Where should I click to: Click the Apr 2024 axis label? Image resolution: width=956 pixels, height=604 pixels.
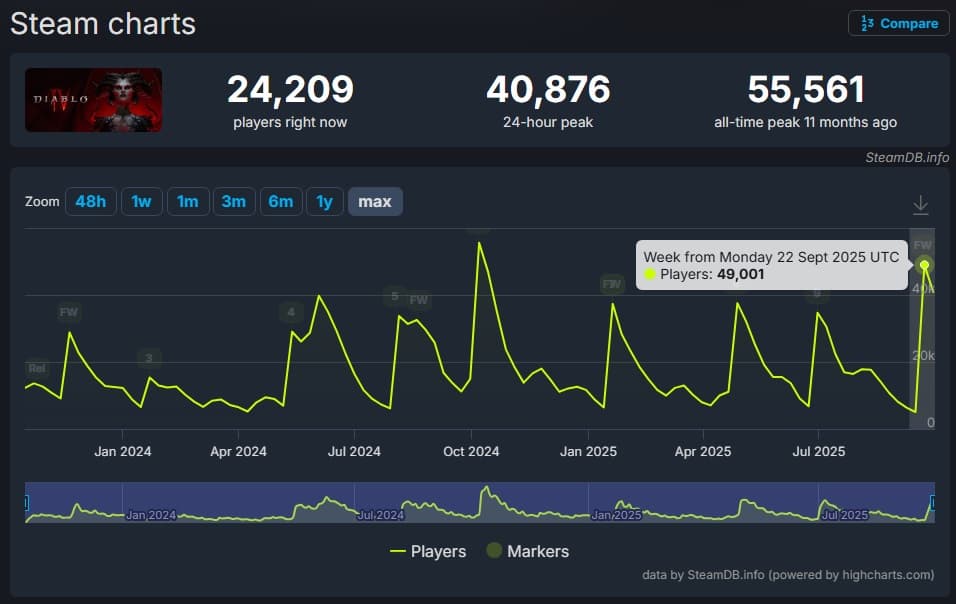point(238,452)
